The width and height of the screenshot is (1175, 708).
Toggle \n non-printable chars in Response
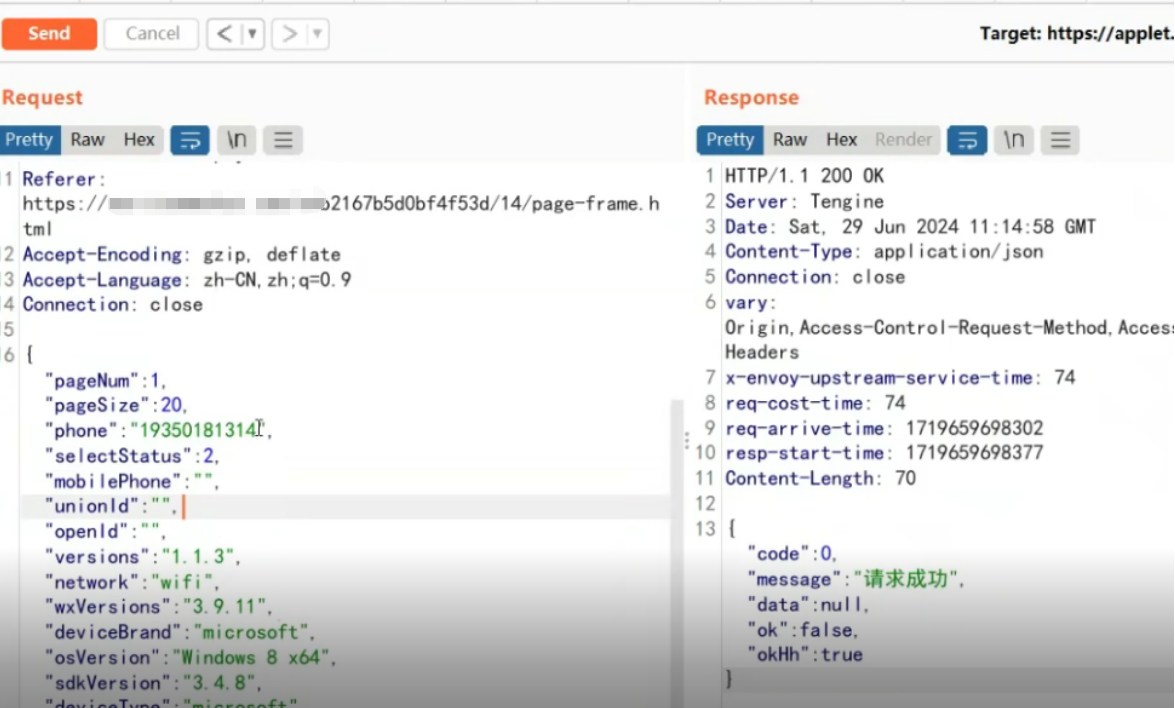click(x=1014, y=140)
